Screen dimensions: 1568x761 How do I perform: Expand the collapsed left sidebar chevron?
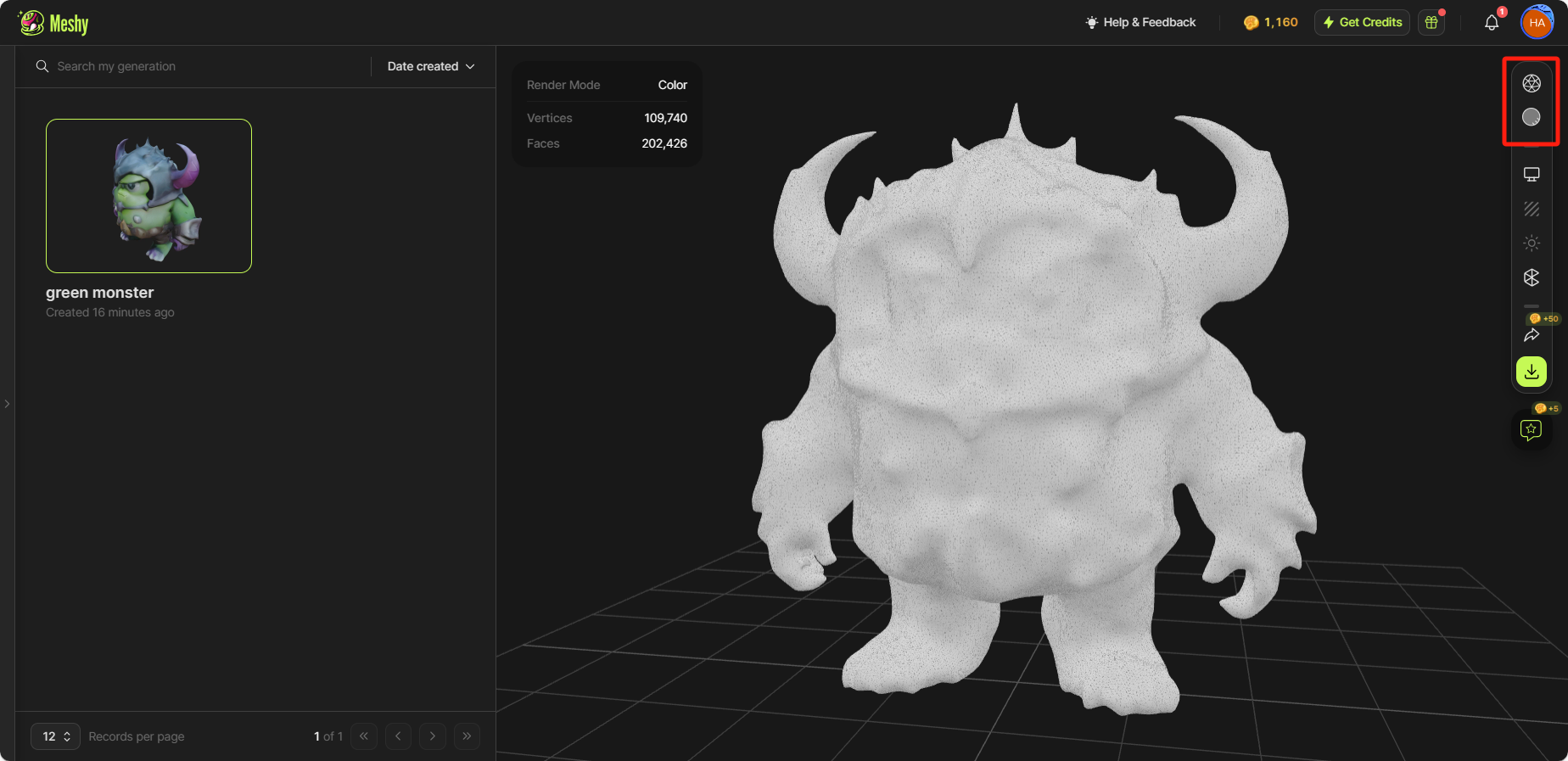pos(7,404)
